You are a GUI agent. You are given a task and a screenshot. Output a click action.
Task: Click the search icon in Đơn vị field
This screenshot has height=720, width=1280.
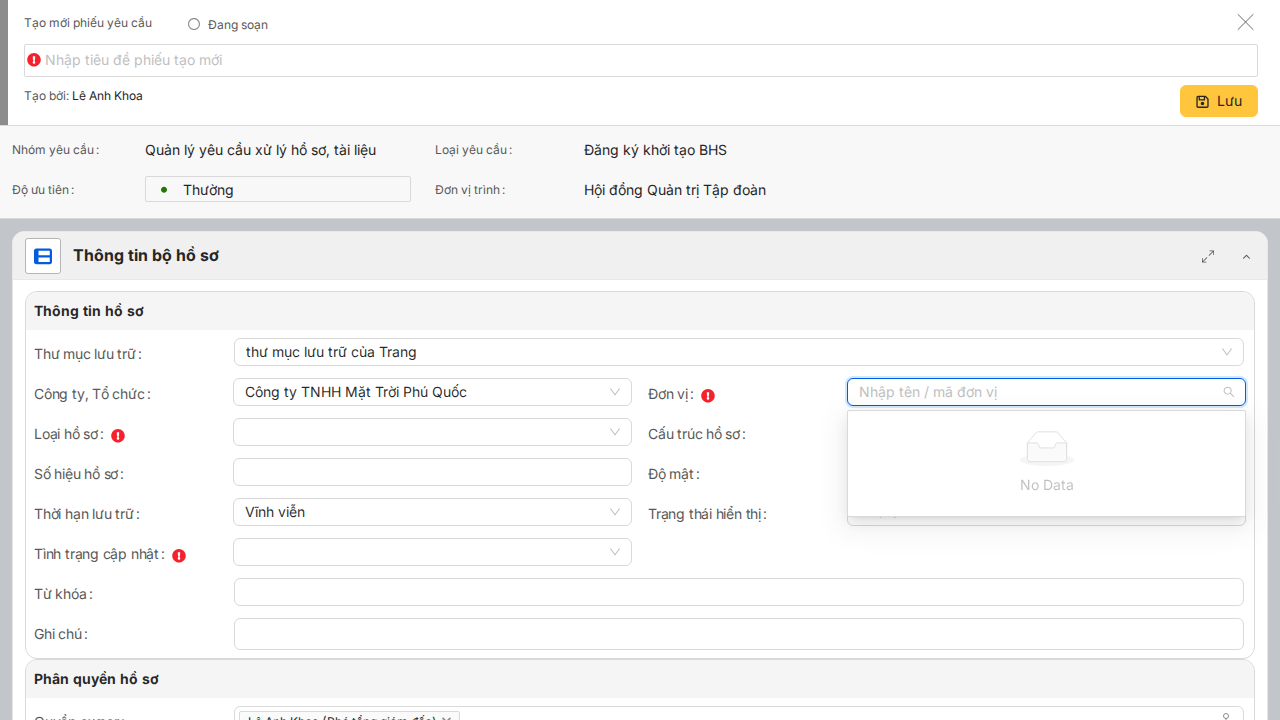coord(1229,392)
